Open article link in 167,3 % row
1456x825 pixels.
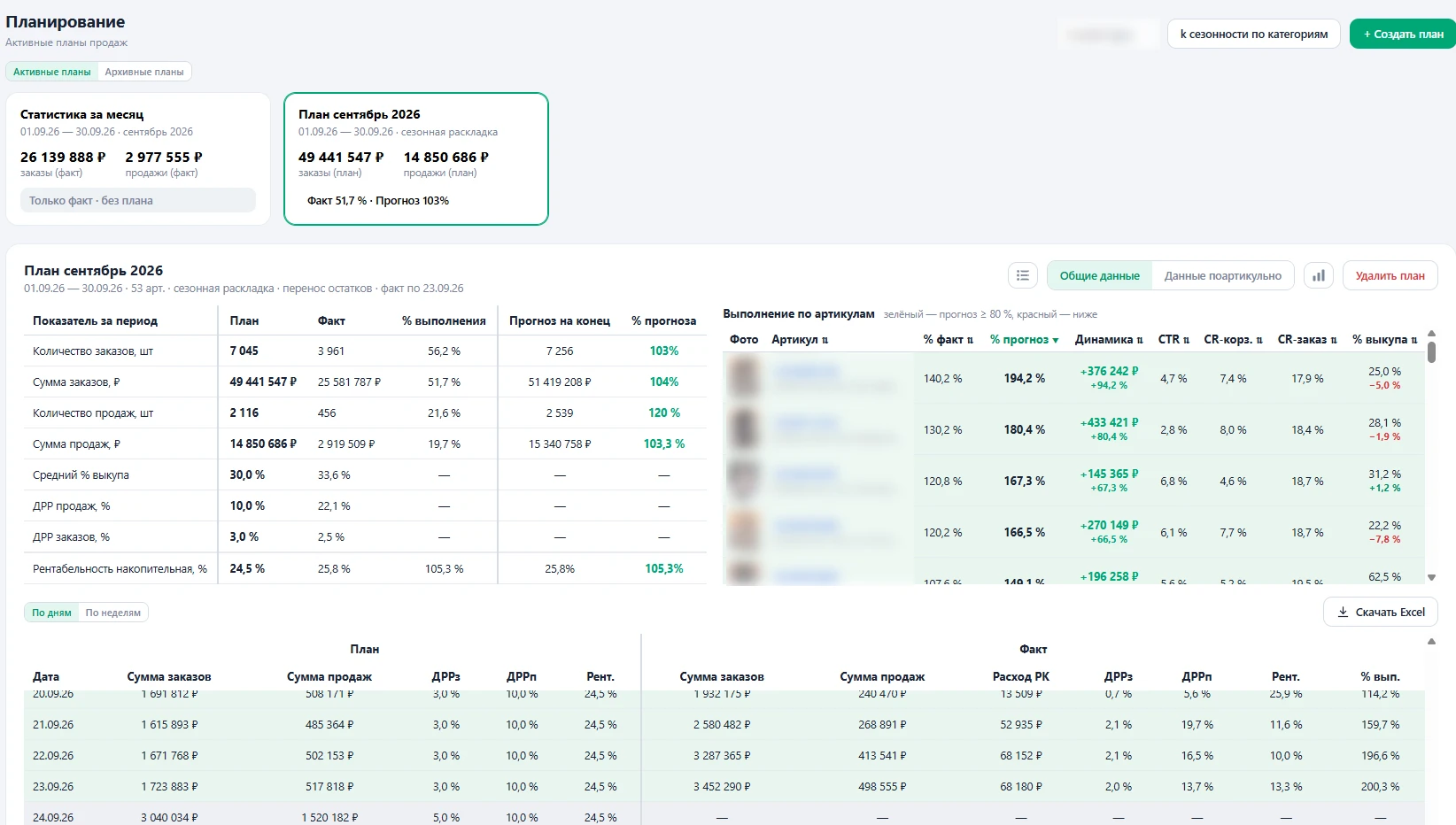(x=805, y=474)
